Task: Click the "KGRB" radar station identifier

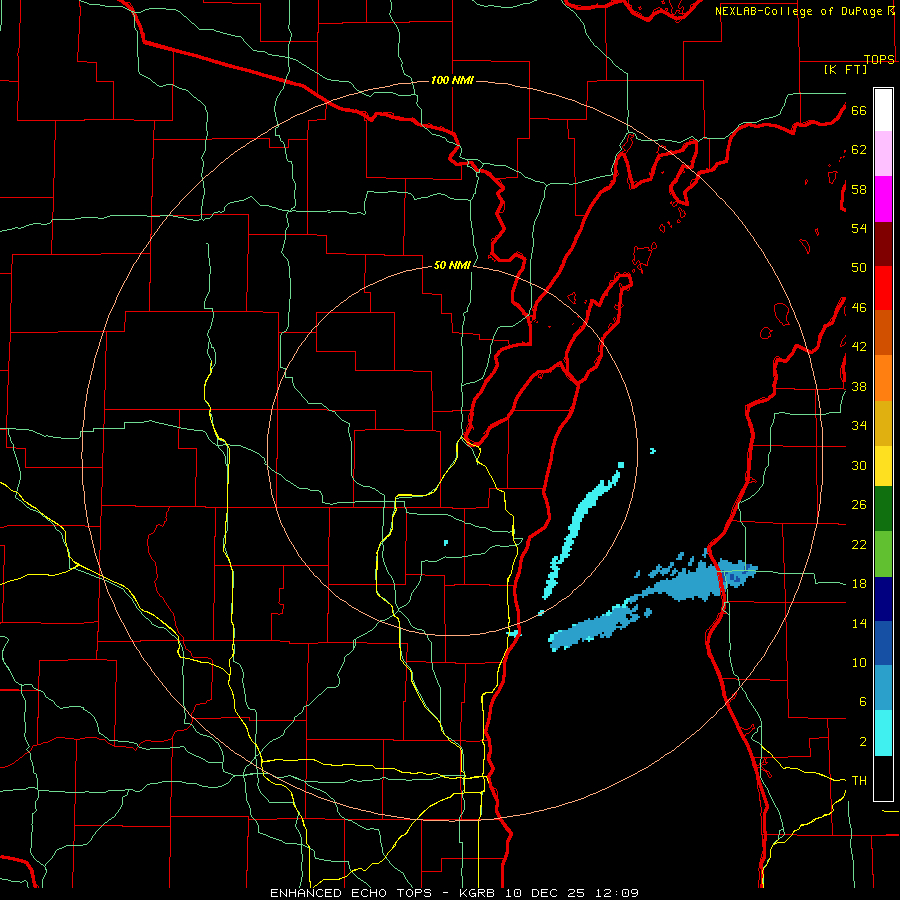Action: 479,893
